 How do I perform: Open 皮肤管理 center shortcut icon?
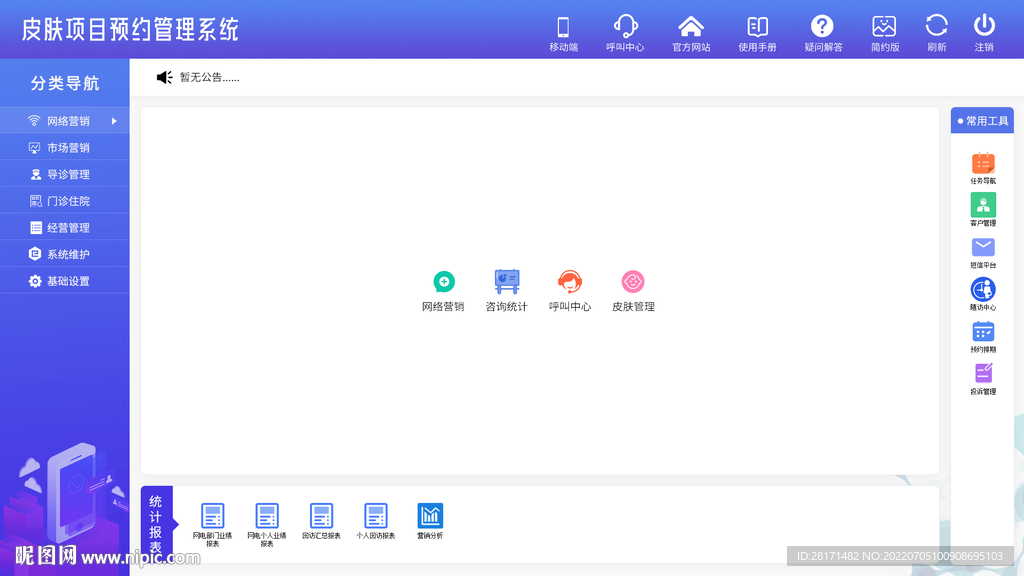click(633, 281)
